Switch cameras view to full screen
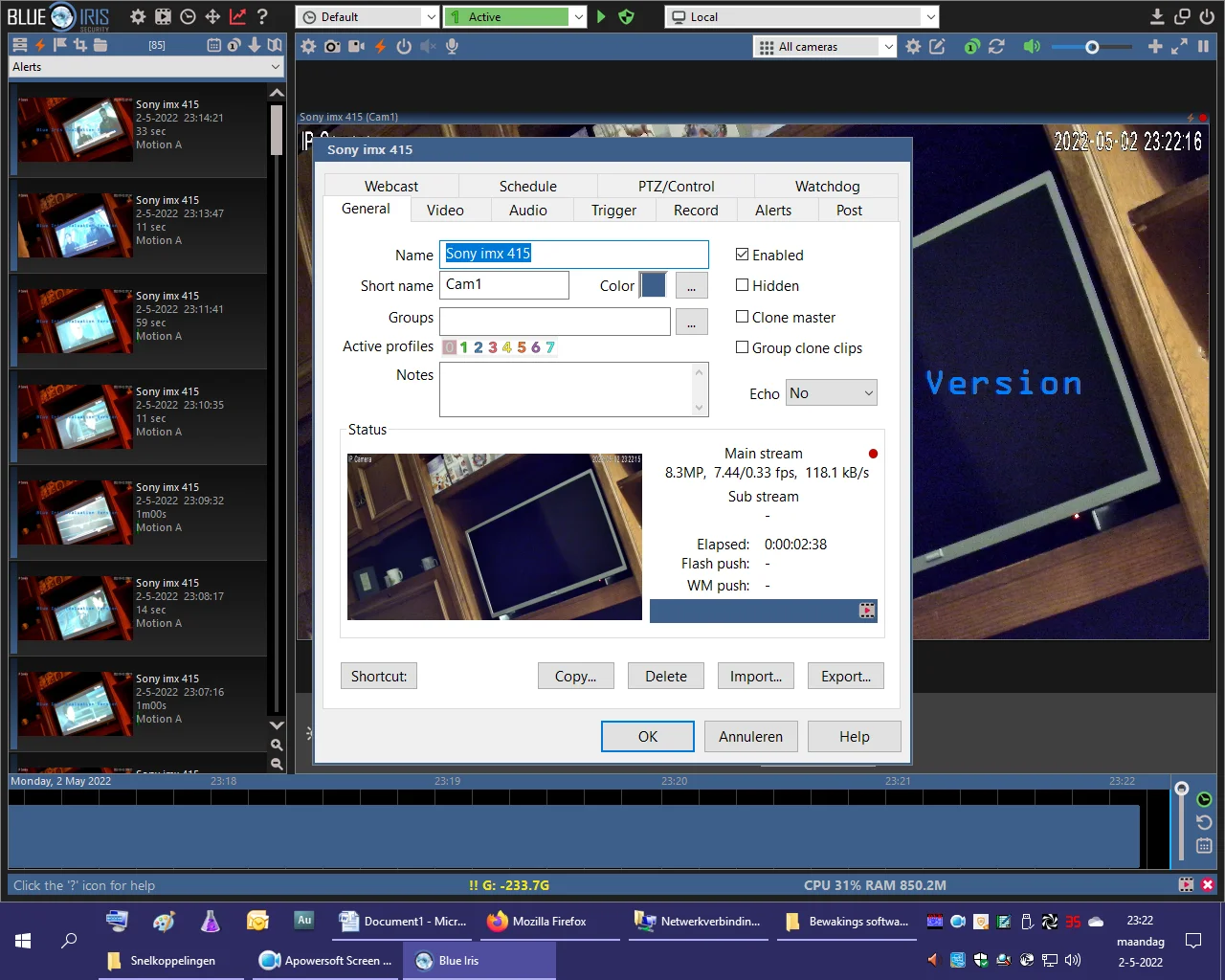This screenshot has height=980, width=1225. (1179, 46)
